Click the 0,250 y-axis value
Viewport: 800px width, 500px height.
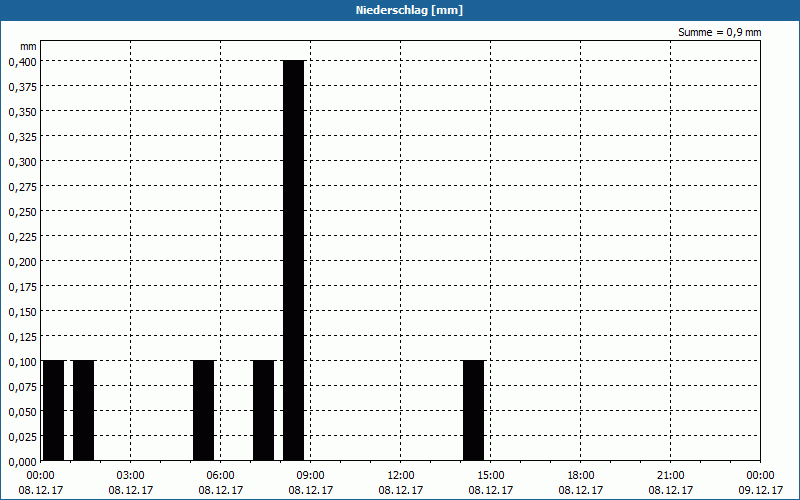22,212
